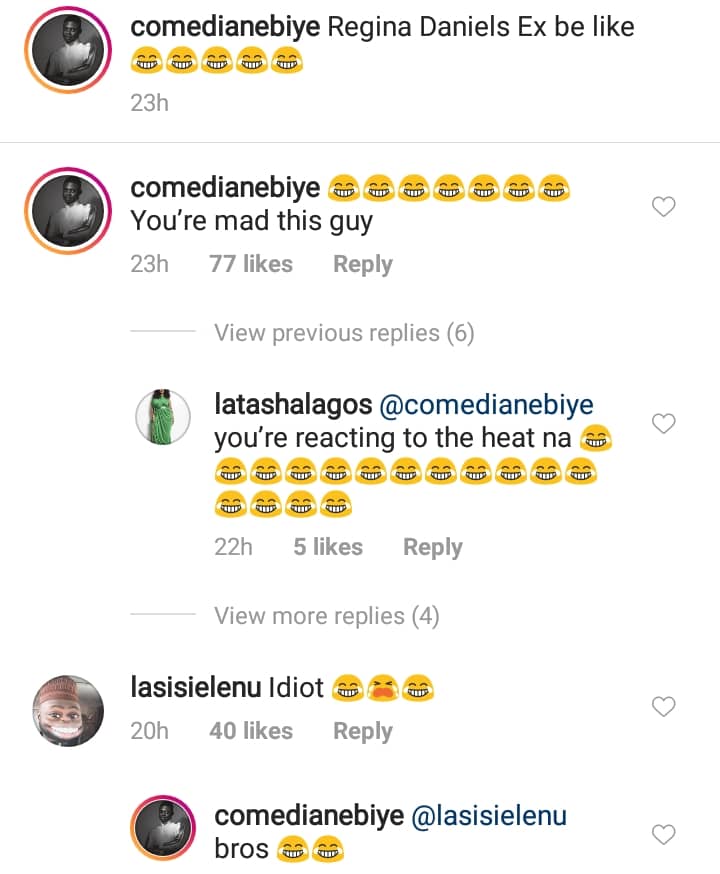Open the @lasisielenu mention link
The height and width of the screenshot is (874, 720).
click(488, 816)
